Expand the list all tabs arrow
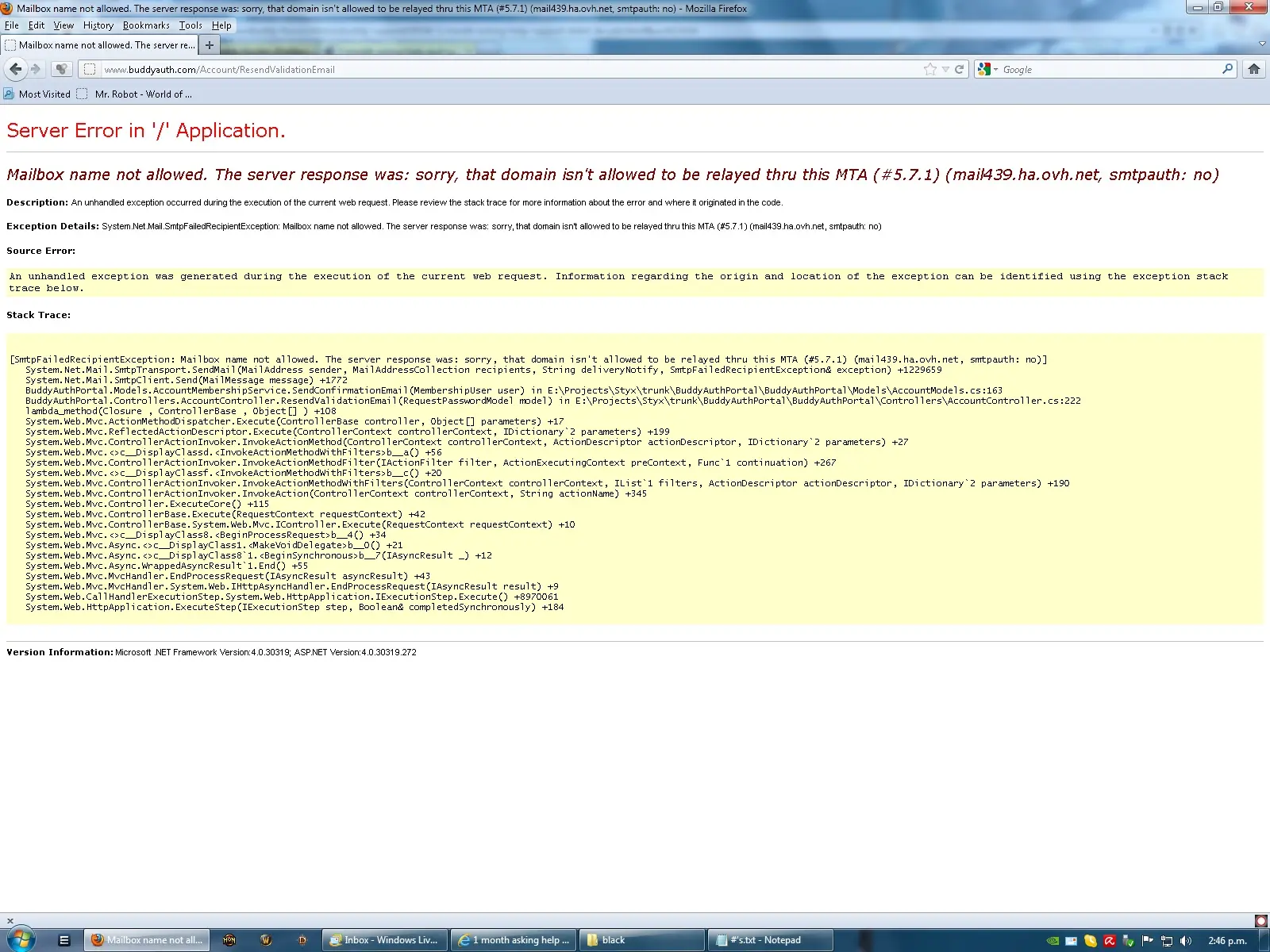Viewport: 1270px width, 952px height. (1262, 44)
